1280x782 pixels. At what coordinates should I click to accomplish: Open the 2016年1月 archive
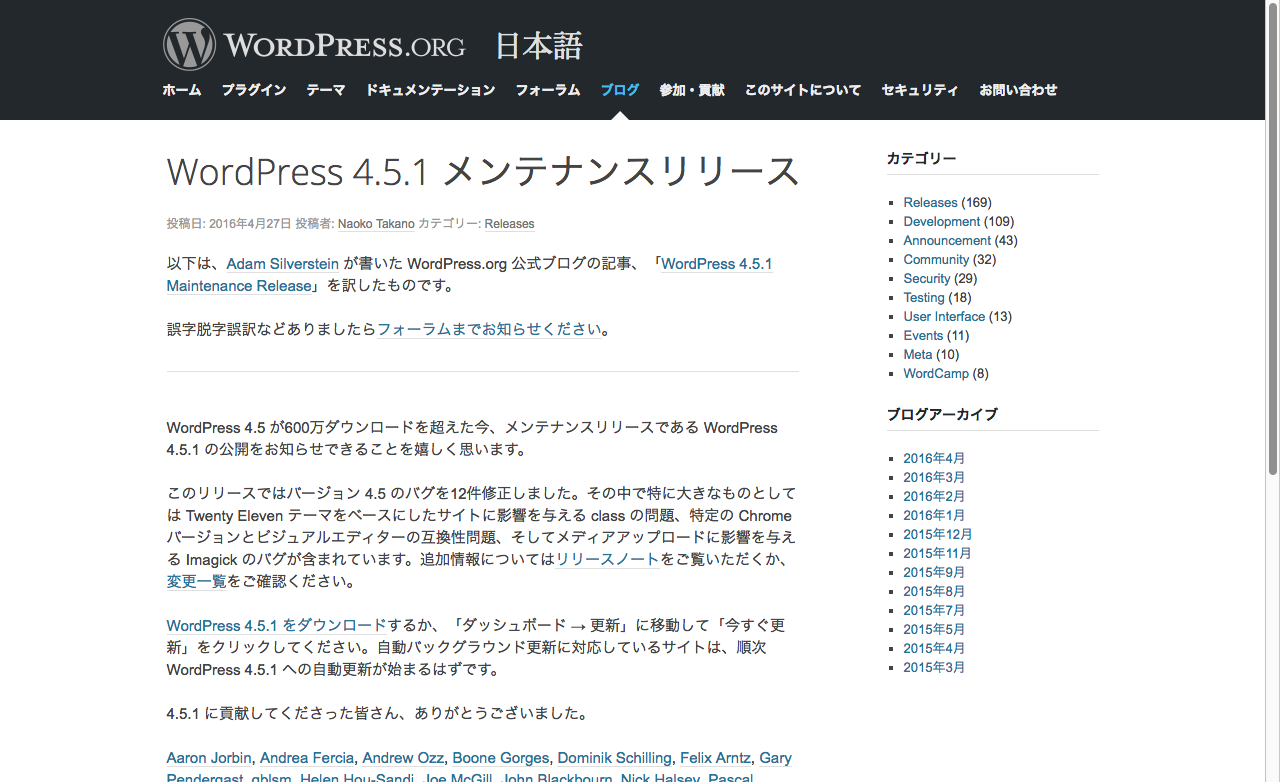934,515
